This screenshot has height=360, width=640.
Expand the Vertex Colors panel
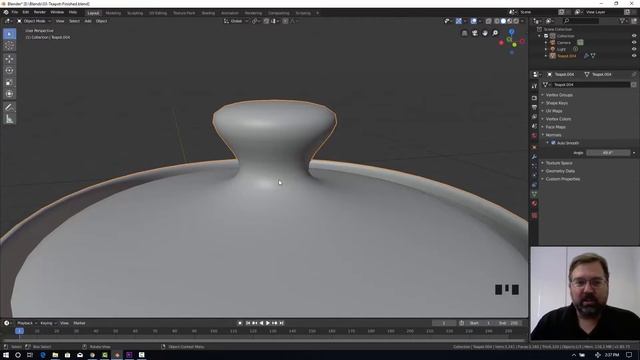(x=558, y=119)
